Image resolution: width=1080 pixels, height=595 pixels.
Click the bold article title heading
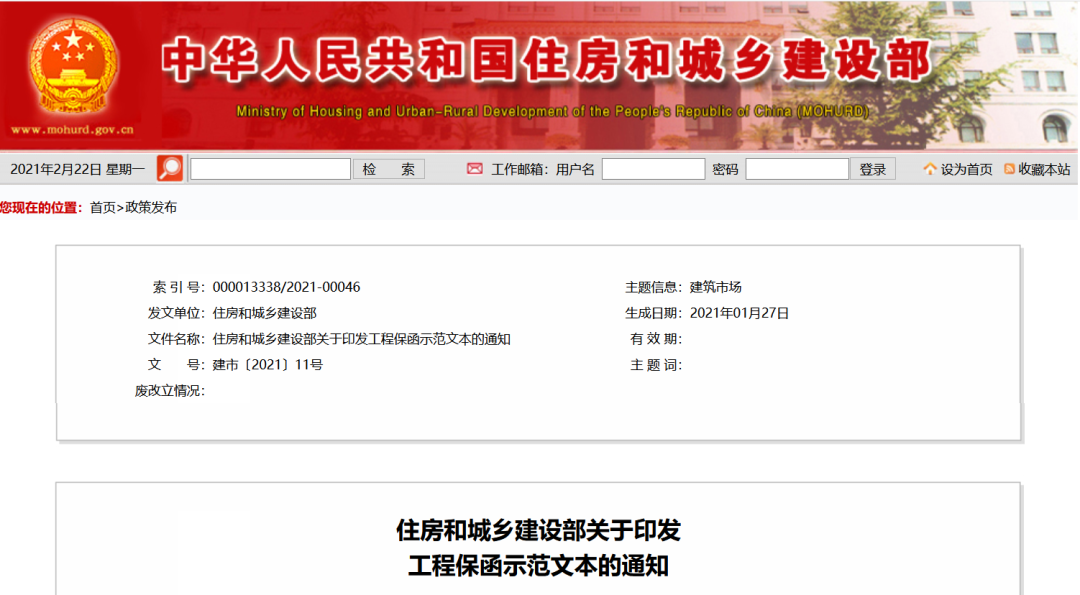539,548
